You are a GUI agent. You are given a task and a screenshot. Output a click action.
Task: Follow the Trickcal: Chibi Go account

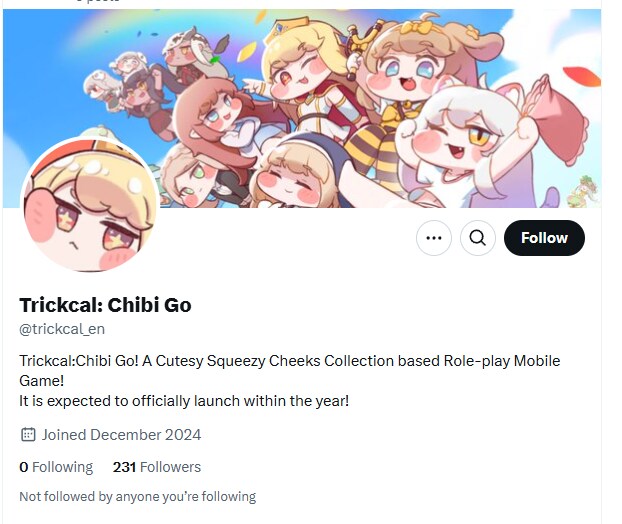544,238
